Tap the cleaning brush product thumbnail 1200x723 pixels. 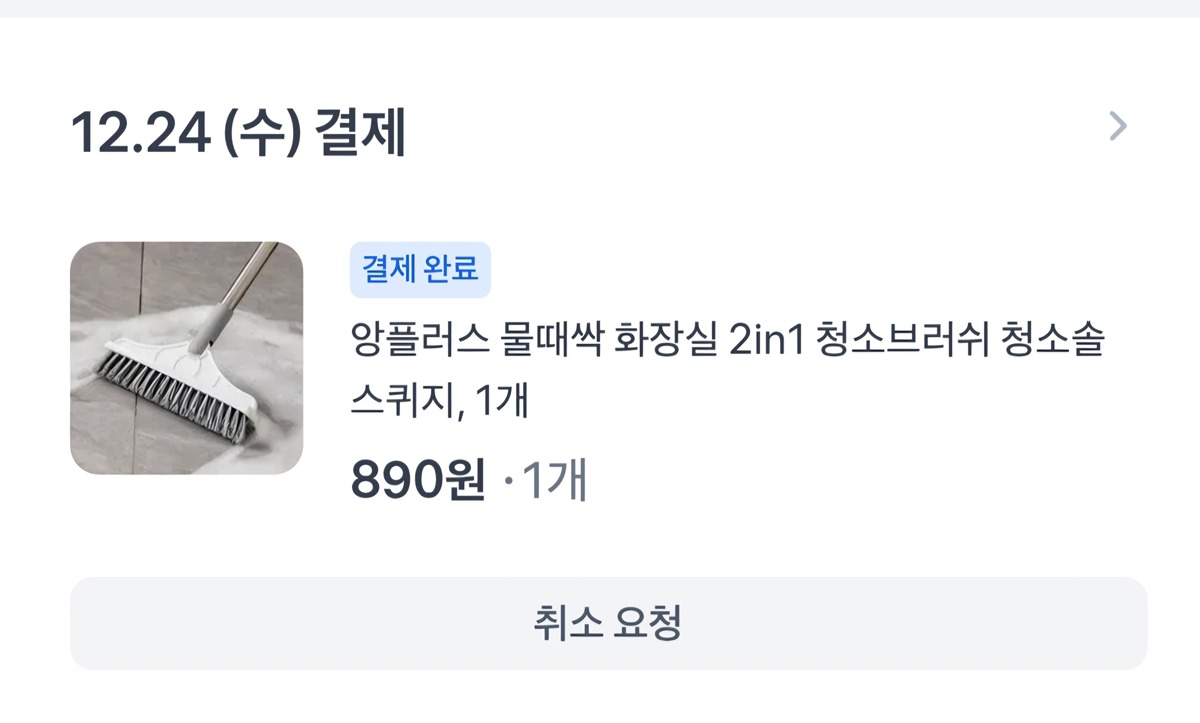(187, 358)
